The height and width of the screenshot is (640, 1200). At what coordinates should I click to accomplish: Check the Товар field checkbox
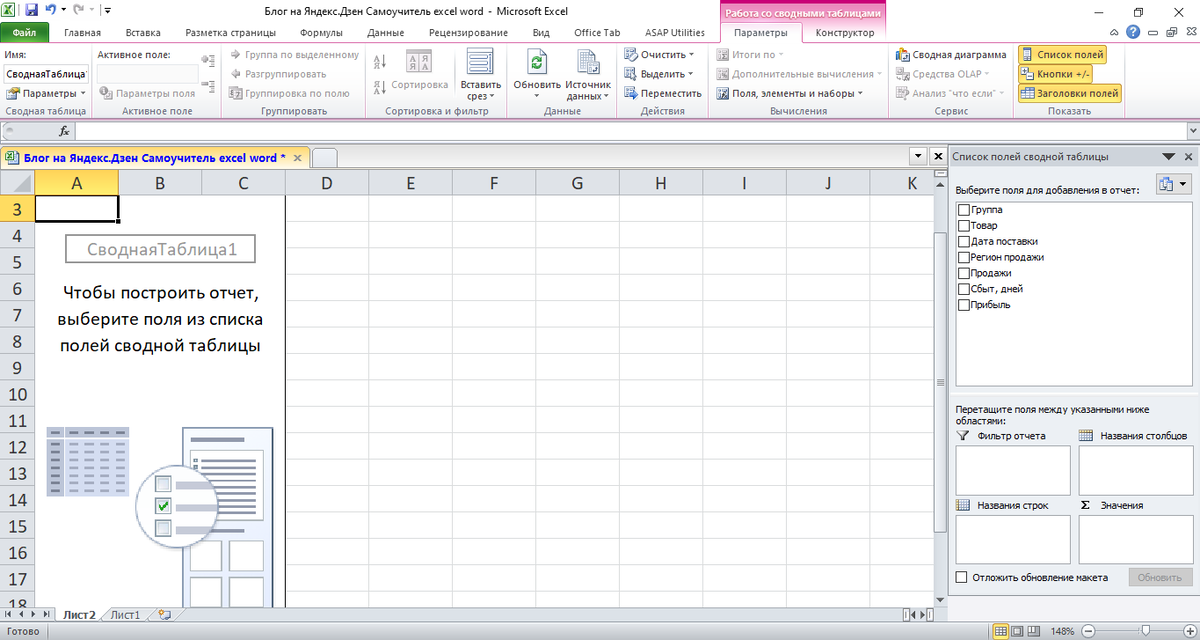[964, 226]
